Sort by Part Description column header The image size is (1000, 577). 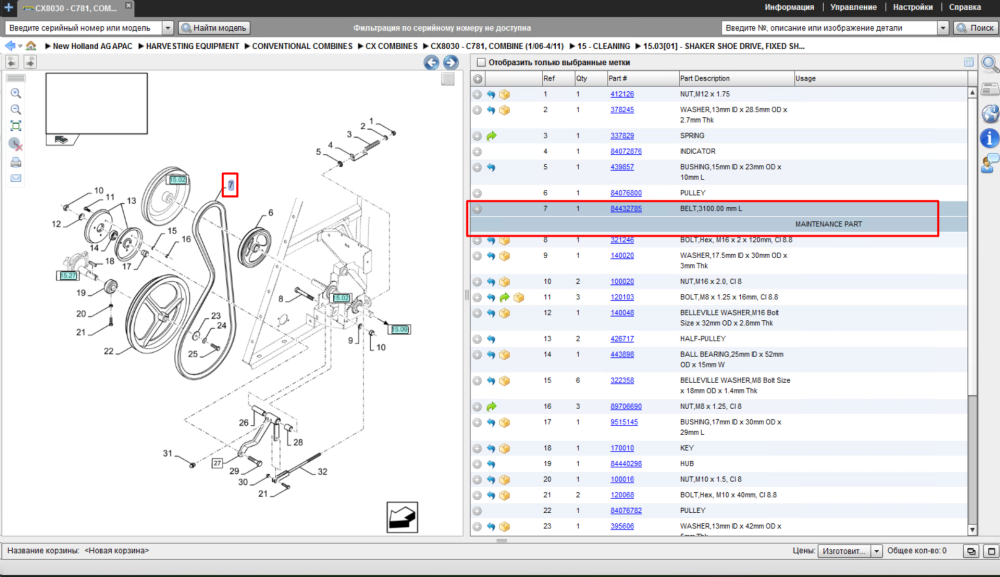[x=736, y=78]
